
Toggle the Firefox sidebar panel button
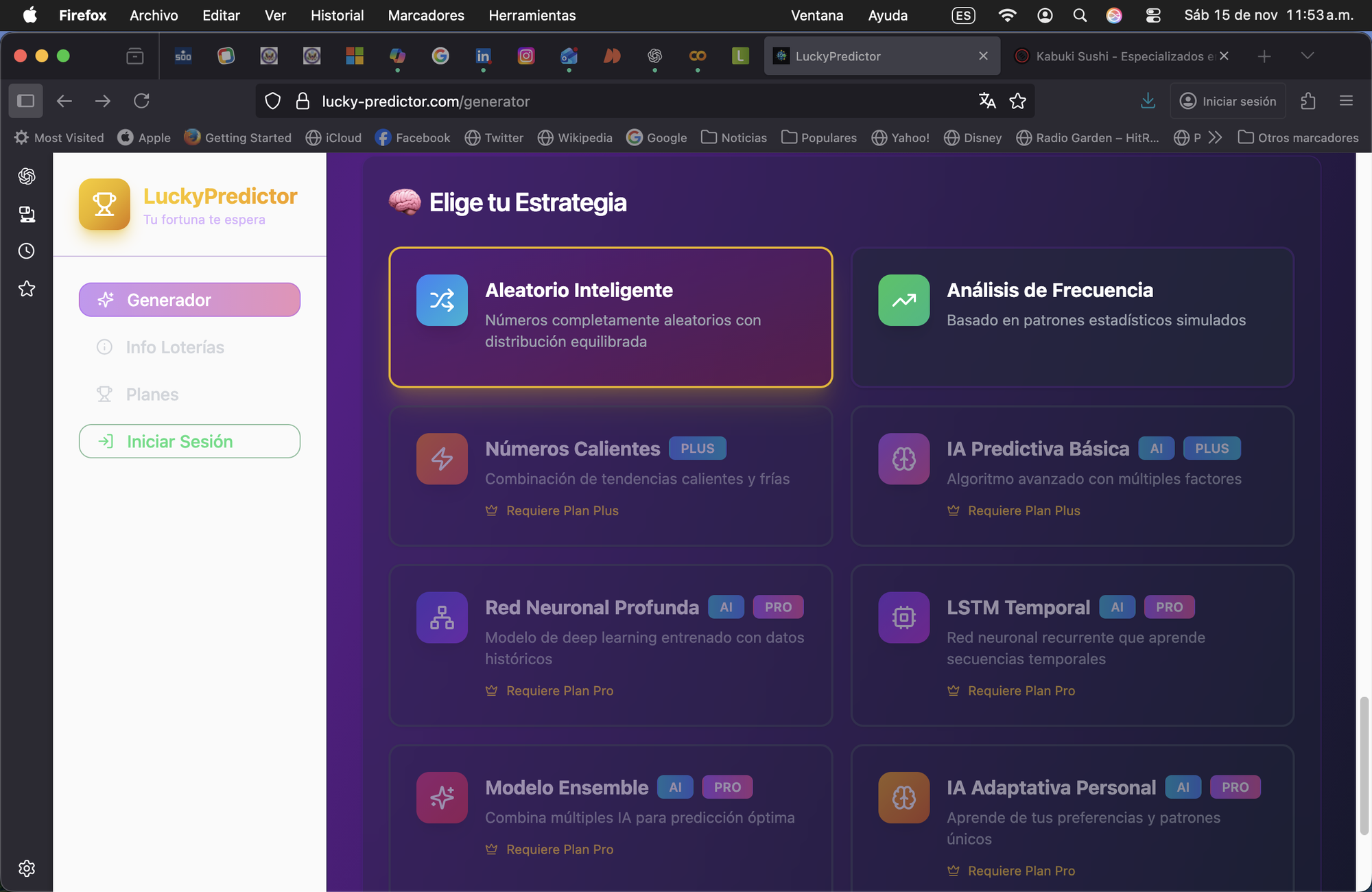pyautogui.click(x=26, y=101)
